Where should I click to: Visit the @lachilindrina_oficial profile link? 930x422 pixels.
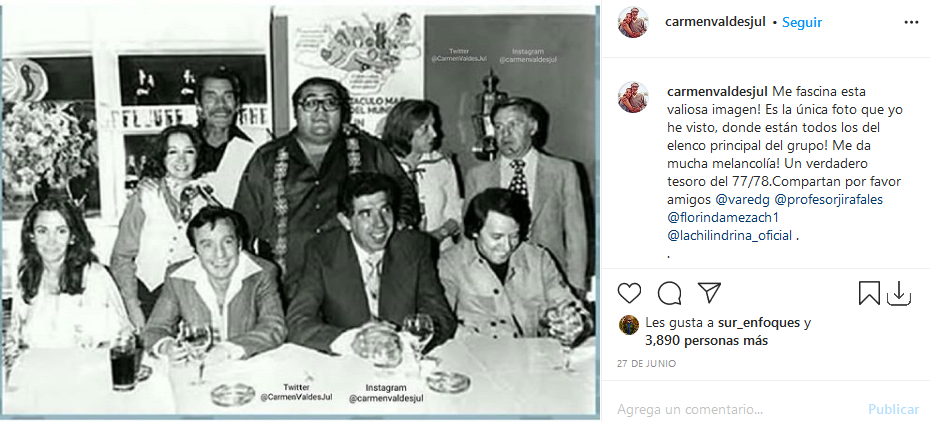[730, 235]
